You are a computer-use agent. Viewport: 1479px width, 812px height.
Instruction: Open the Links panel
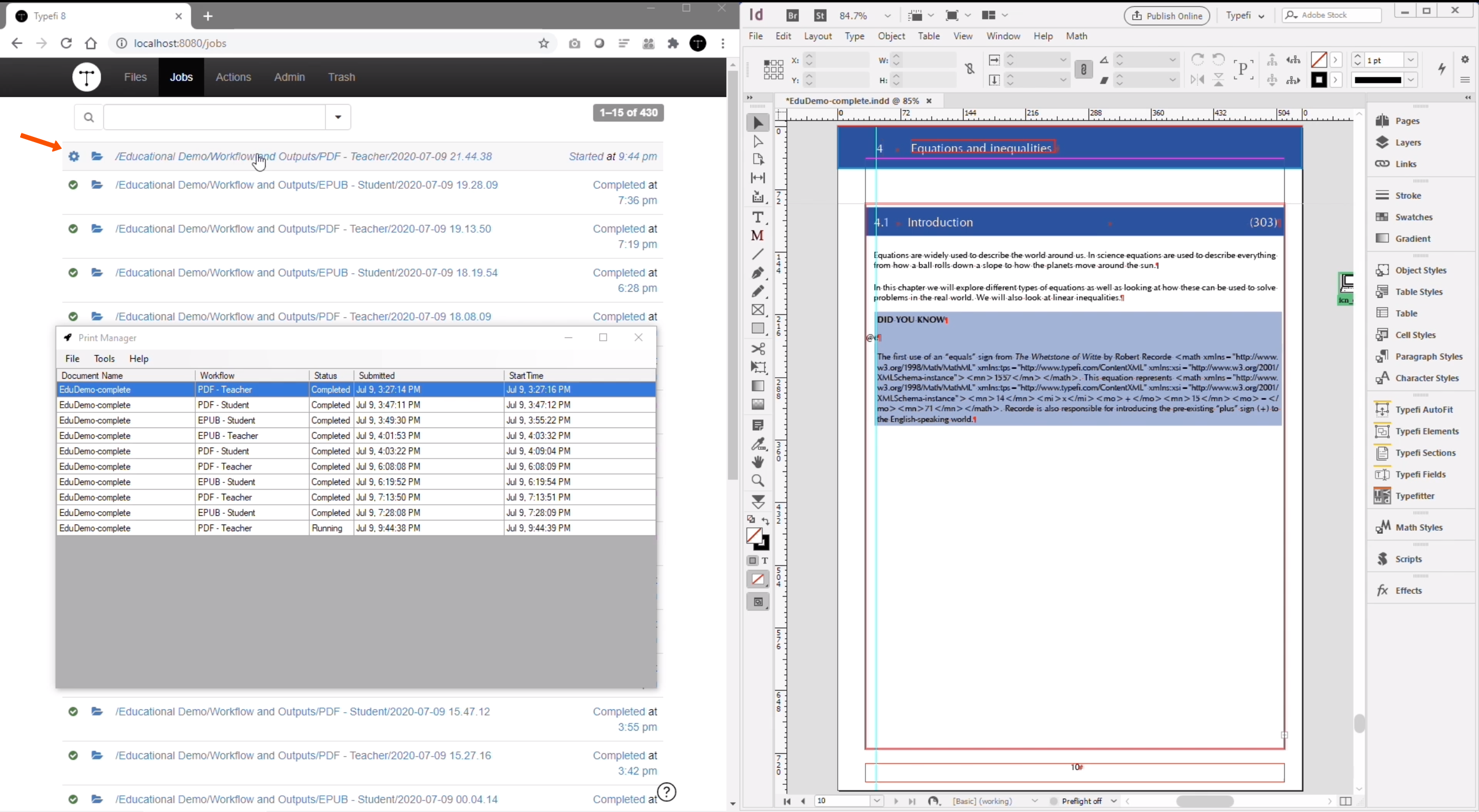(1396, 164)
